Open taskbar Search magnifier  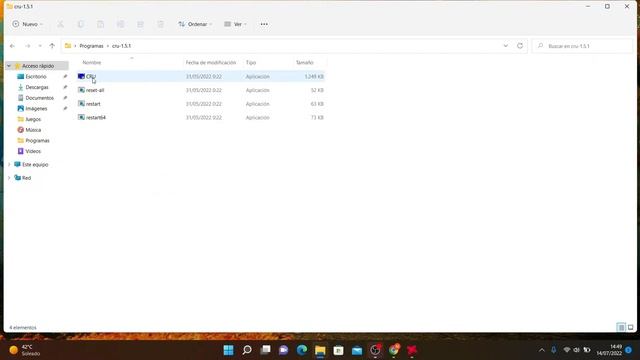(x=247, y=350)
